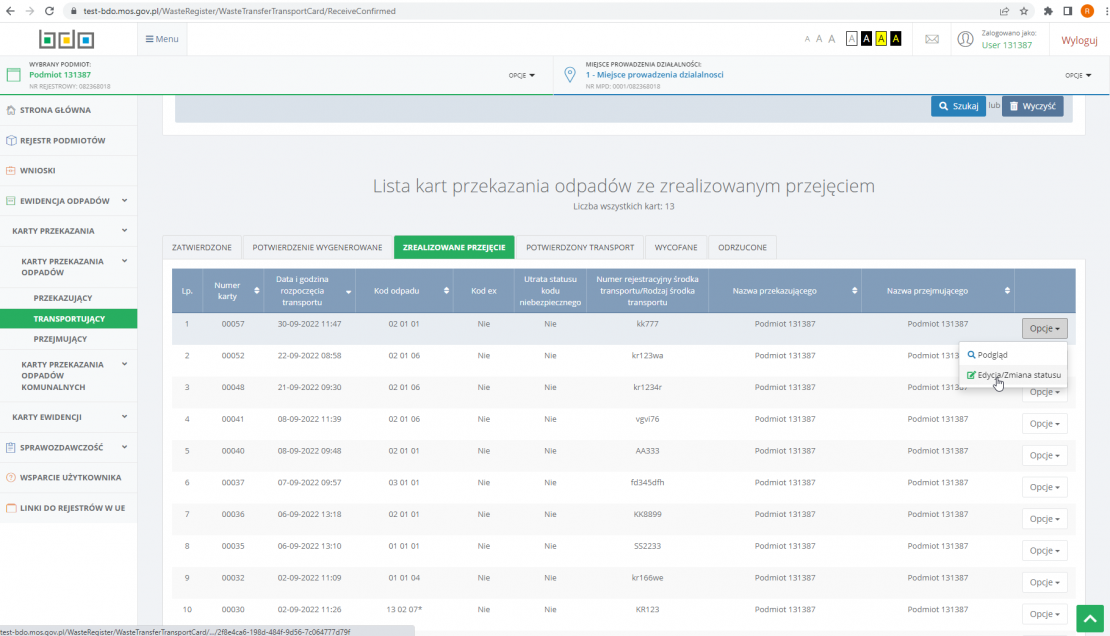Click the Wyloguj logout link
Viewport: 1110px width, 636px height.
point(1079,39)
